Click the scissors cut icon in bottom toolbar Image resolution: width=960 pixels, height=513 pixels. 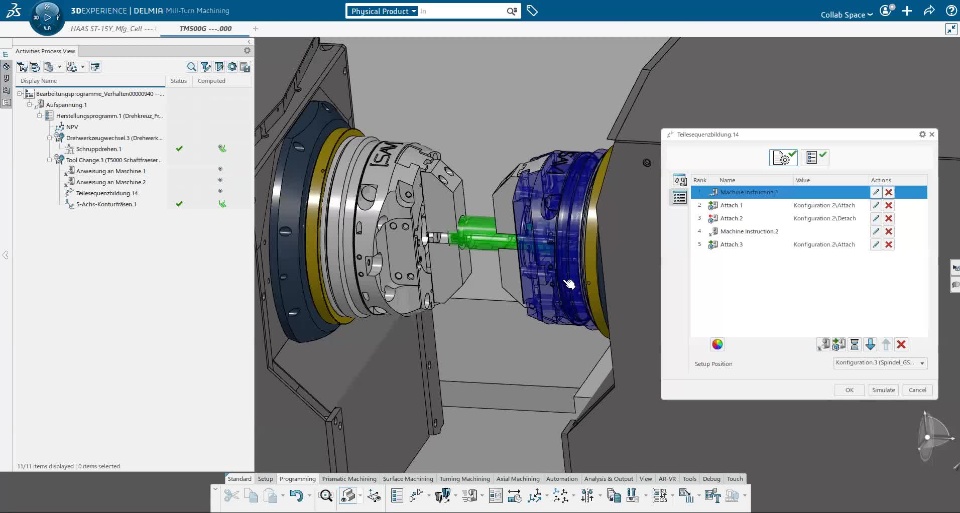tap(231, 496)
